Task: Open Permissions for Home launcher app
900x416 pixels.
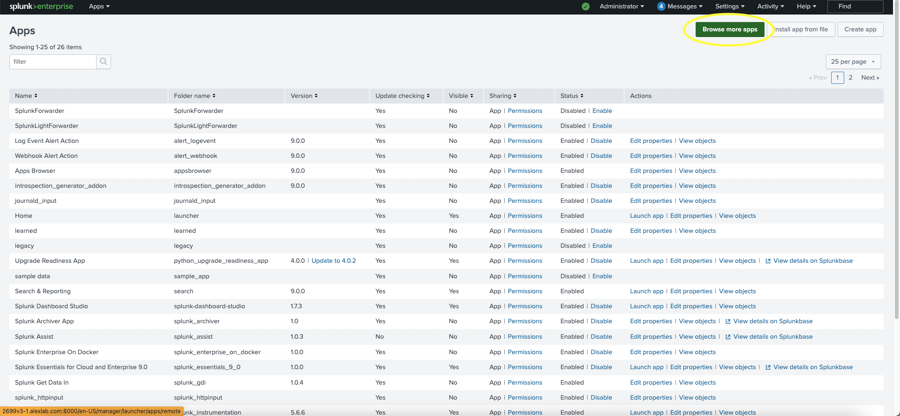Action: (x=525, y=216)
